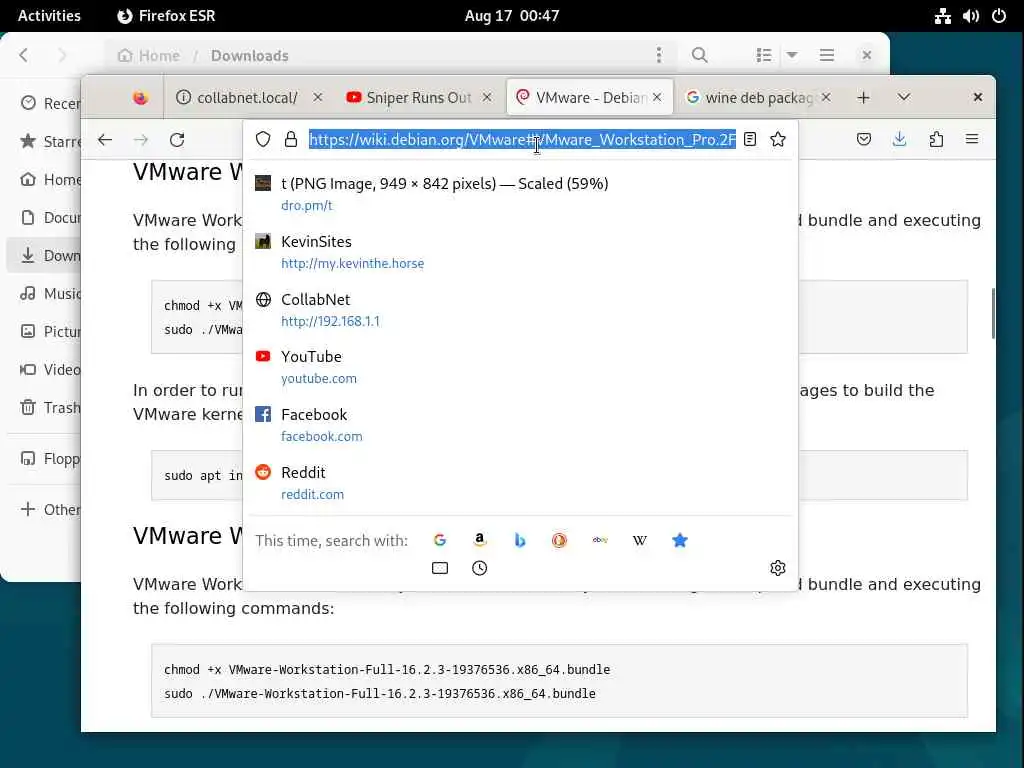The width and height of the screenshot is (1024, 768).
Task: Search open tabs using the tabs icon
Action: (440, 568)
